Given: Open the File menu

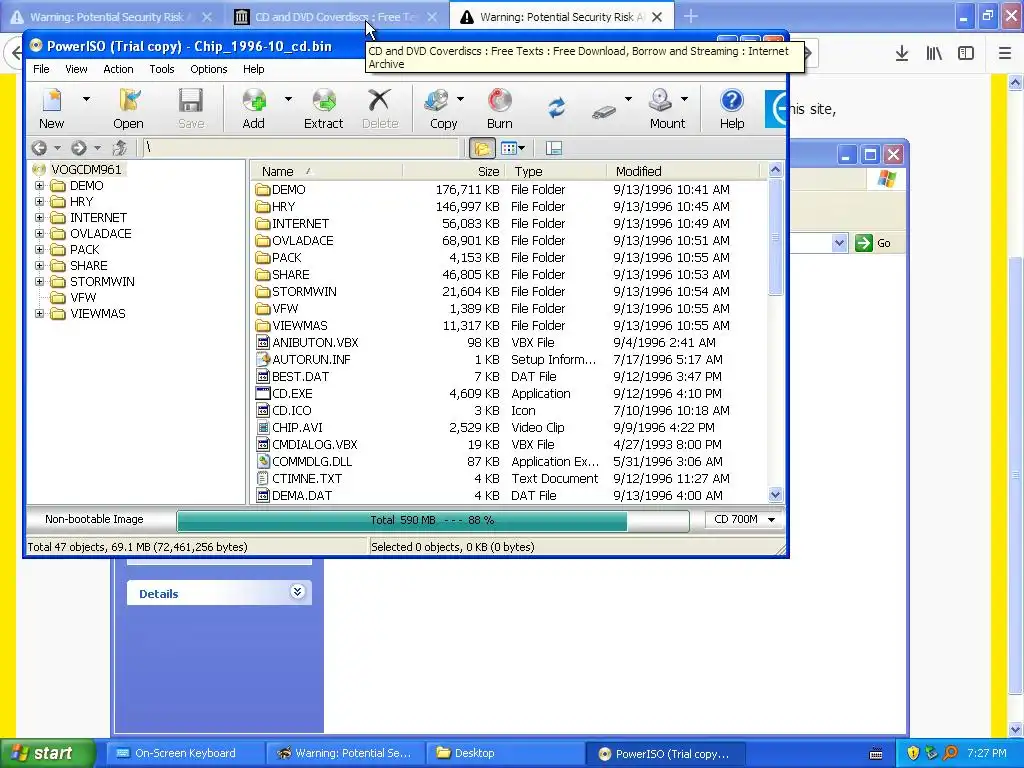Looking at the screenshot, I should click(x=41, y=69).
